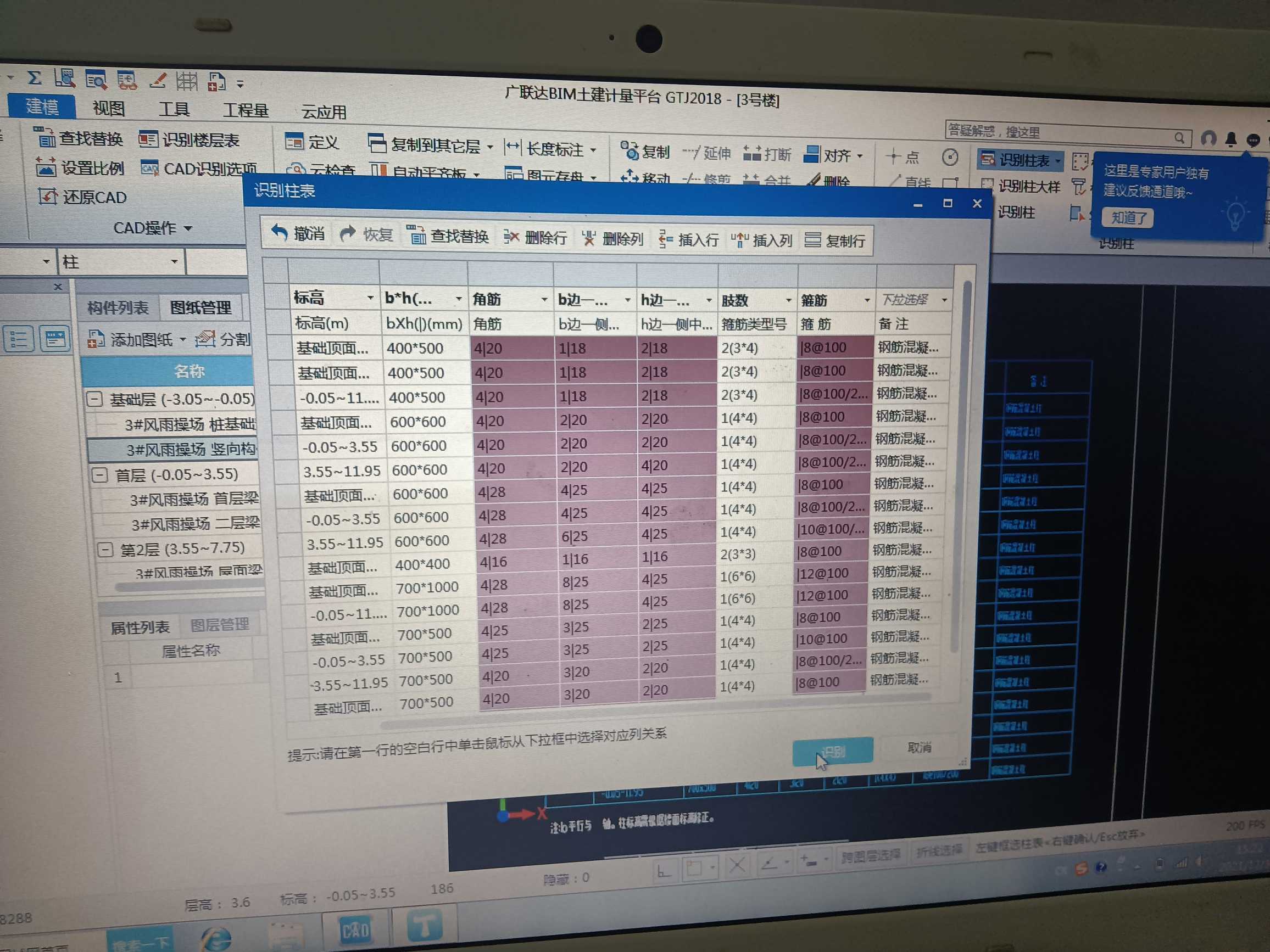
Task: Click 删除列 delete column tool
Action: (x=612, y=238)
